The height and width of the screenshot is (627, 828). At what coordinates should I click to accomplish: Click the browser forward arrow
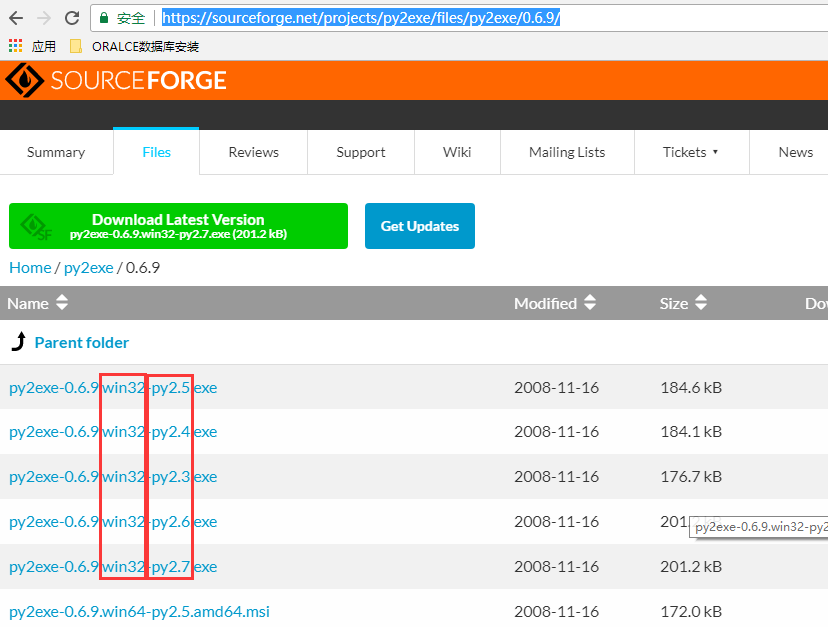pos(44,18)
